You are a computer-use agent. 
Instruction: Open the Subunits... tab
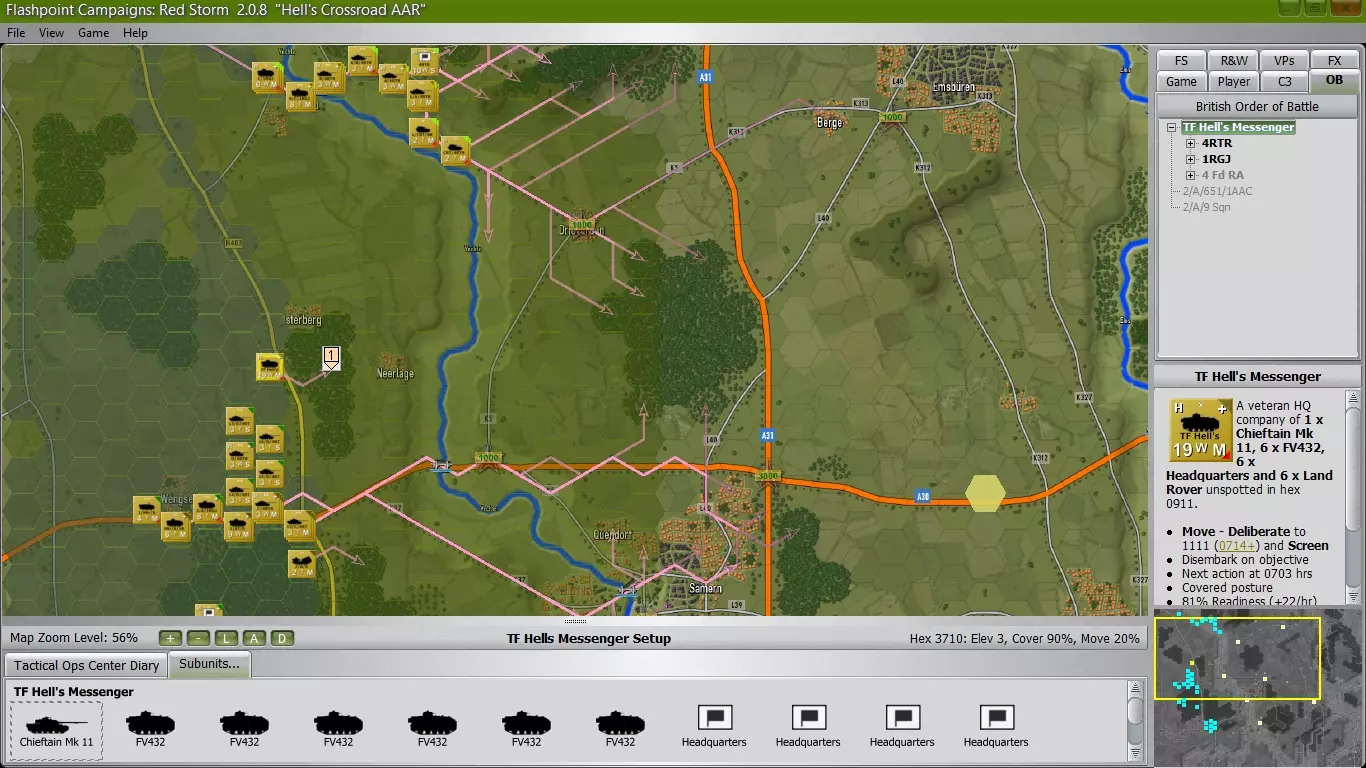pyautogui.click(x=210, y=664)
